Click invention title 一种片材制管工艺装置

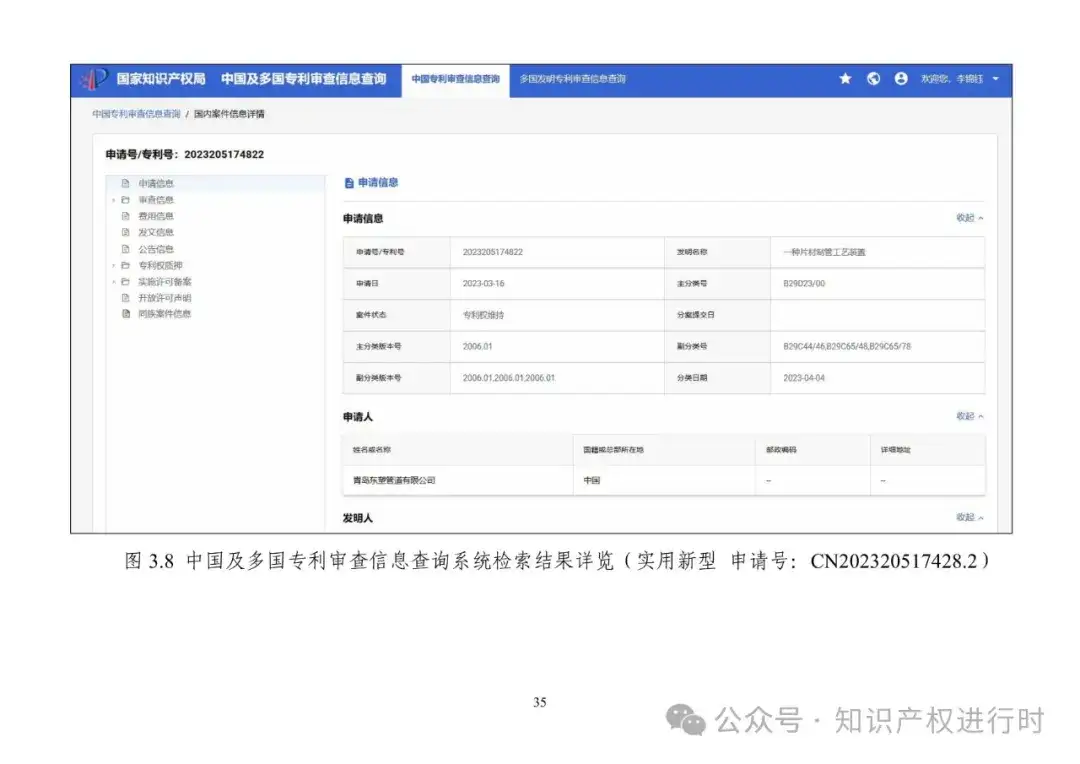824,252
